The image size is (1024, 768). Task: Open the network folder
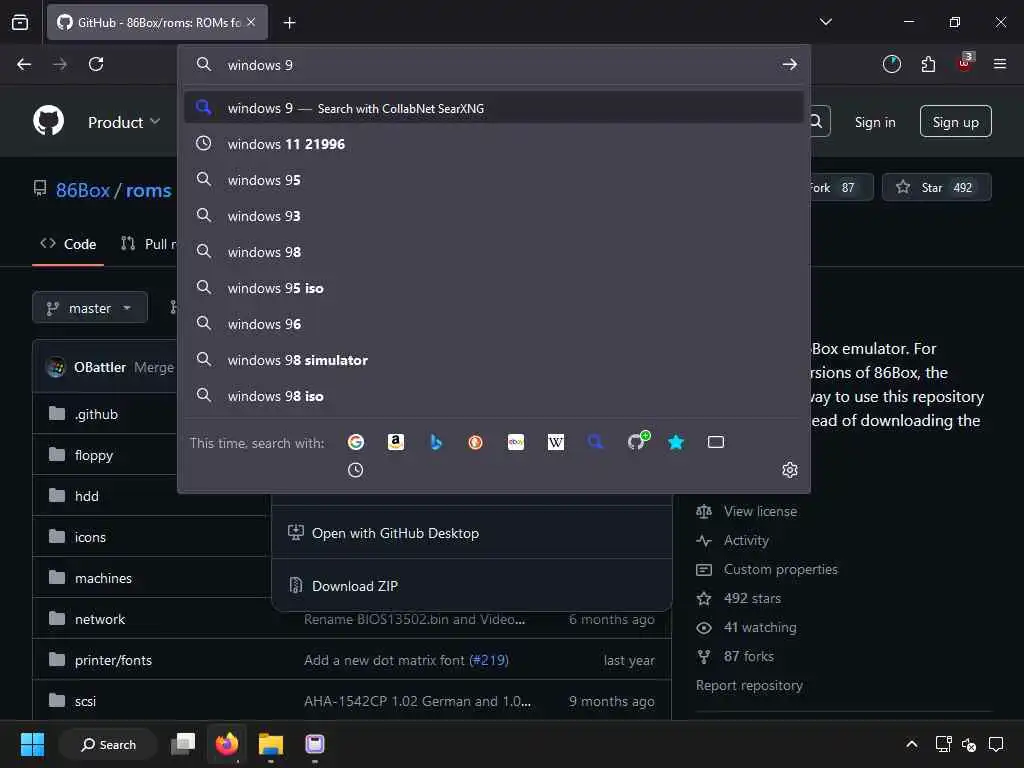pyautogui.click(x=99, y=619)
